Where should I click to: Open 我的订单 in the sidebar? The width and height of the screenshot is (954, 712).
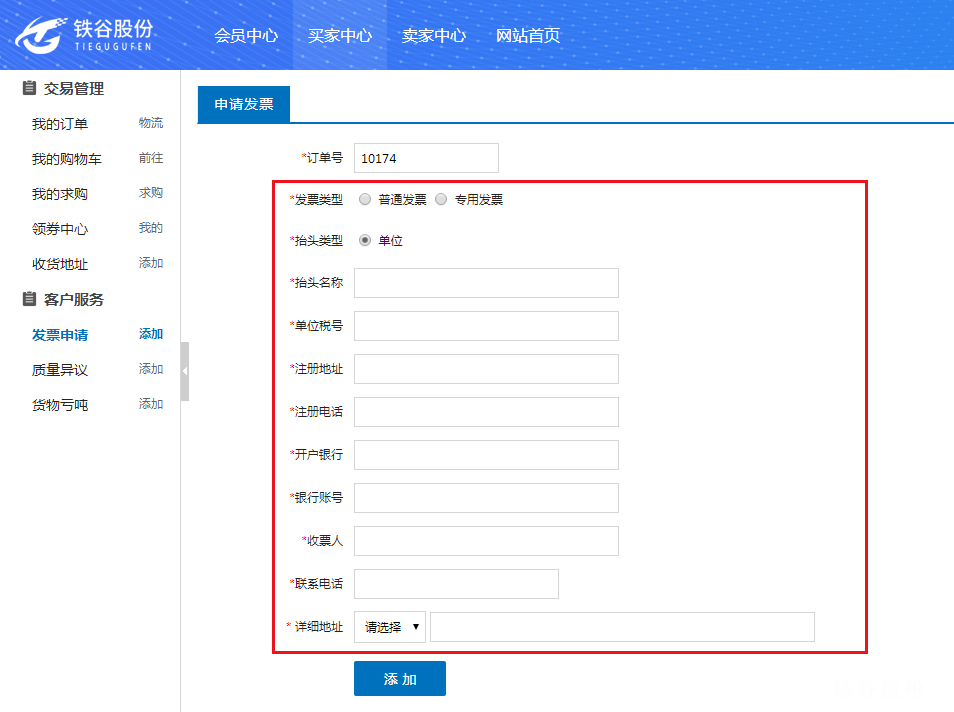tap(60, 124)
